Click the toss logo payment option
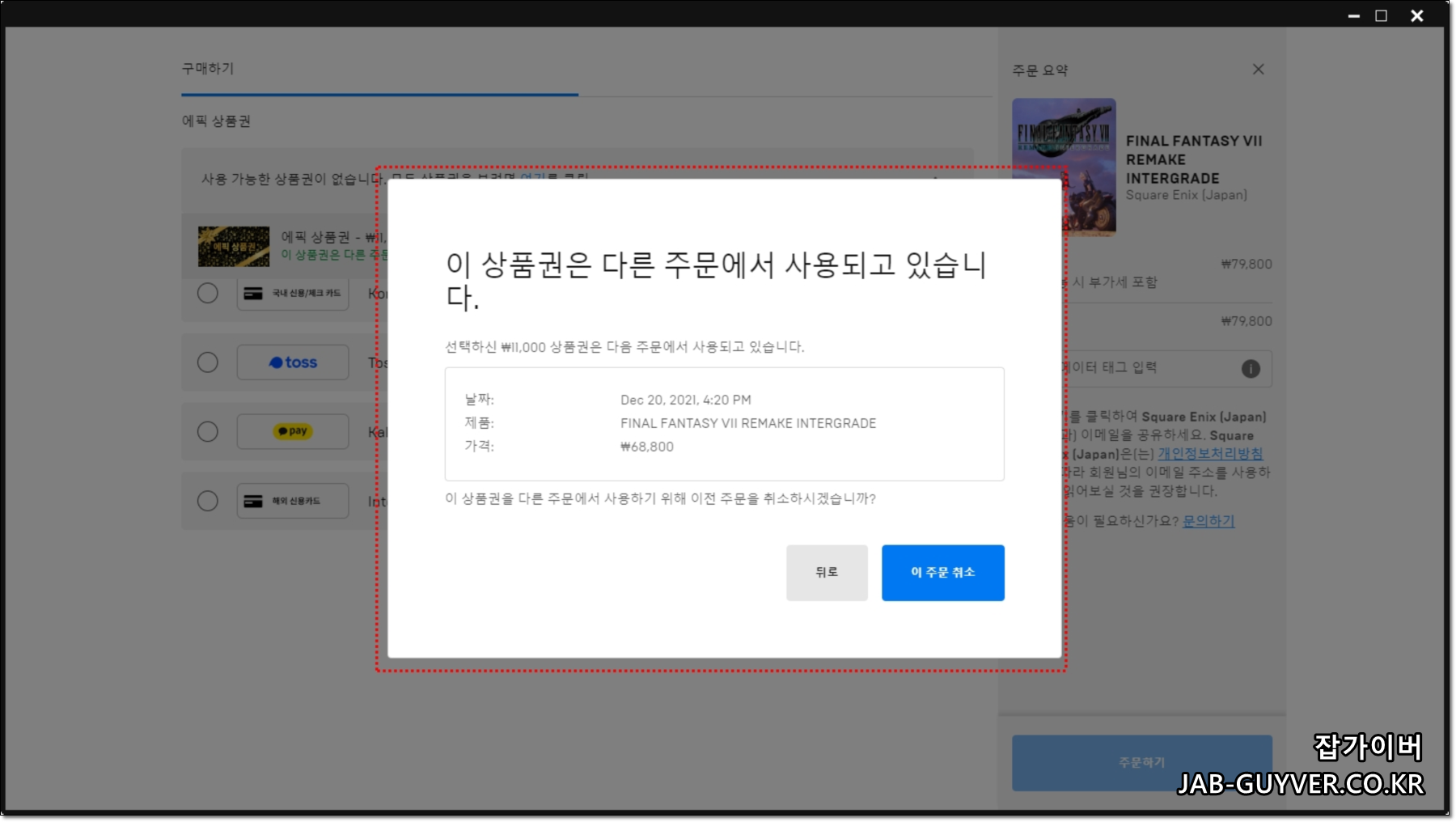The width and height of the screenshot is (1456, 822). tap(293, 362)
